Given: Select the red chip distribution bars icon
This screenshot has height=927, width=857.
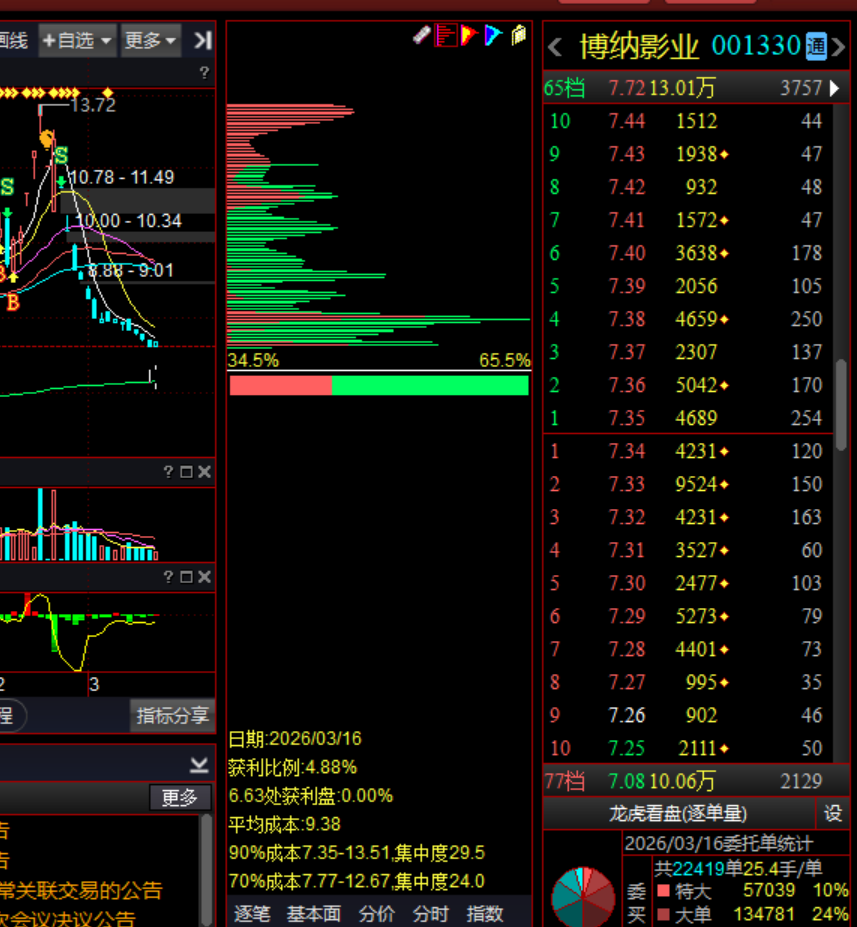Looking at the screenshot, I should coord(446,35).
